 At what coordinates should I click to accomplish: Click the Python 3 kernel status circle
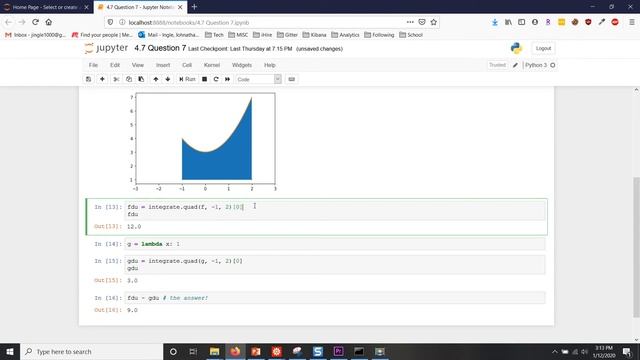(553, 65)
